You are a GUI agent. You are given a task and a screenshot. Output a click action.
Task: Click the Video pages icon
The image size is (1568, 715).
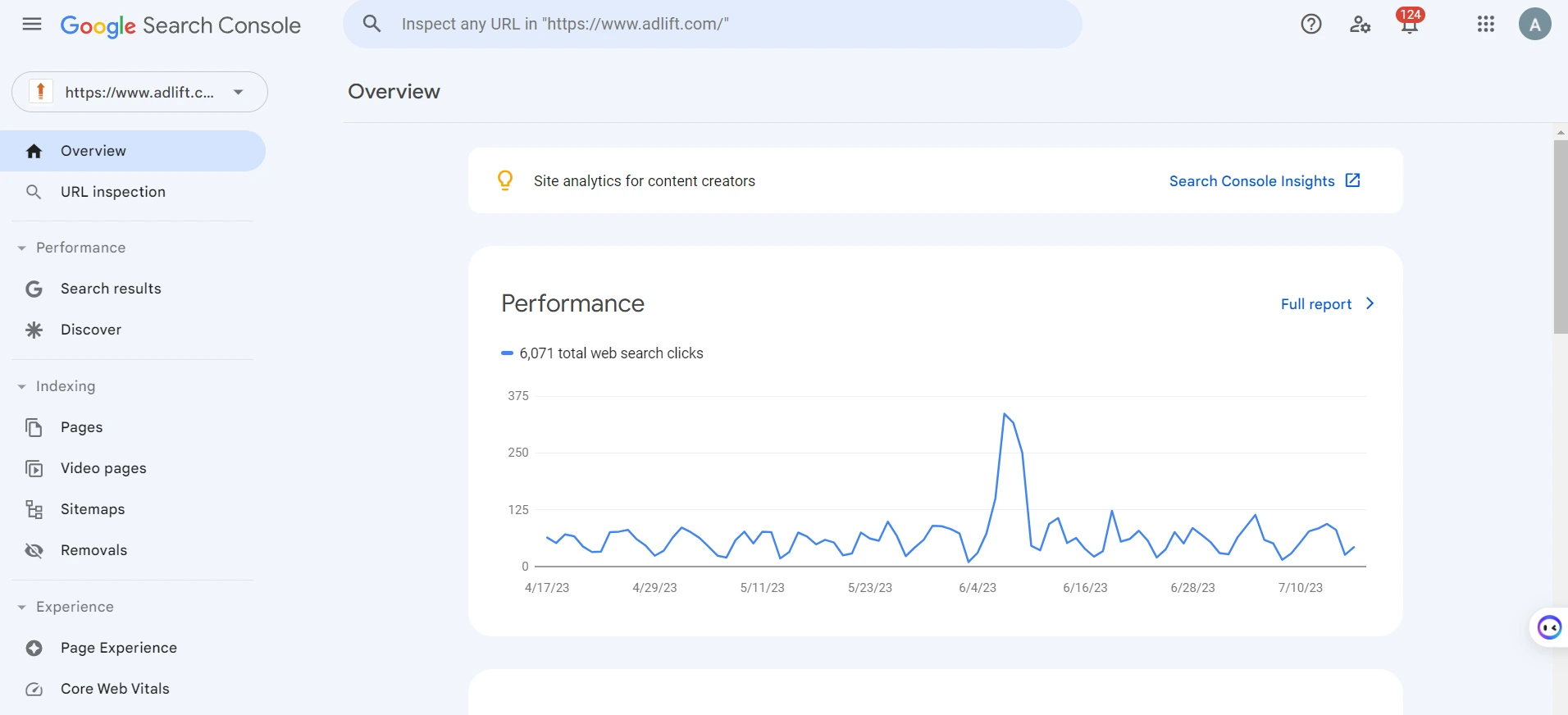coord(34,468)
